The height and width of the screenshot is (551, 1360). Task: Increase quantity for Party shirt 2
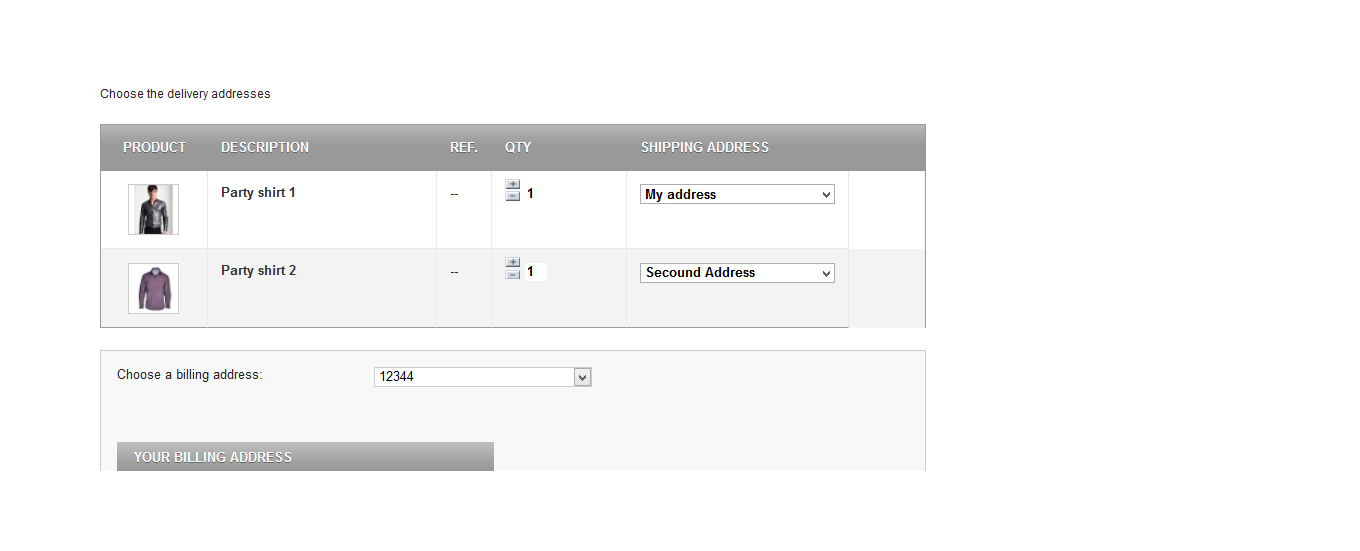click(x=513, y=262)
